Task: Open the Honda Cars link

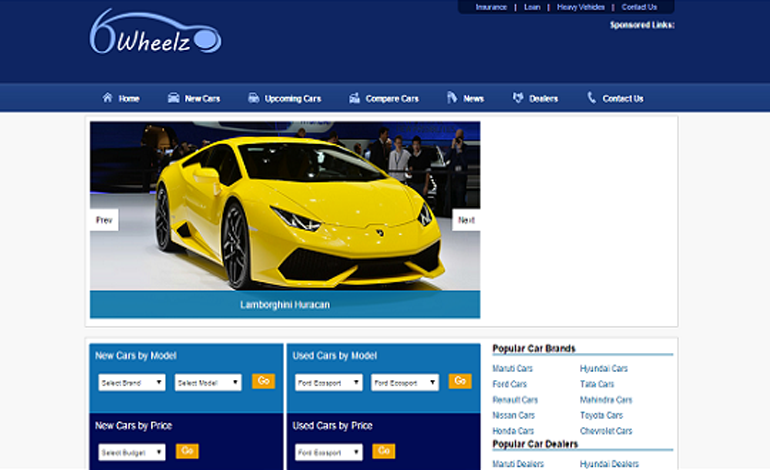Action: [x=513, y=431]
